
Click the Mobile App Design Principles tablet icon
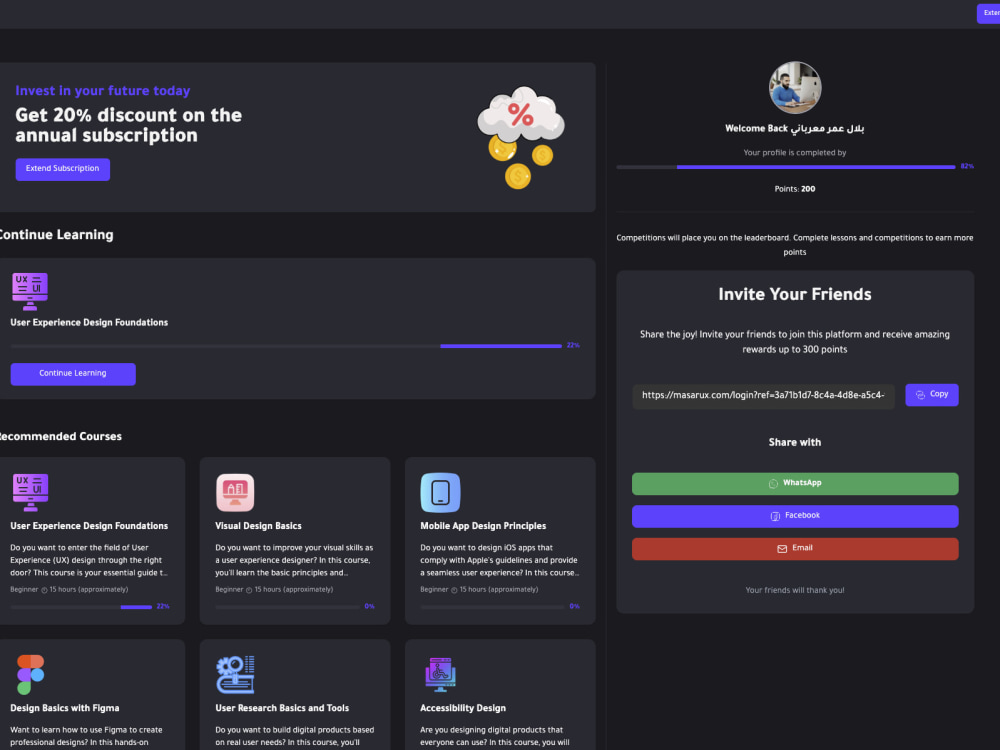pos(440,492)
